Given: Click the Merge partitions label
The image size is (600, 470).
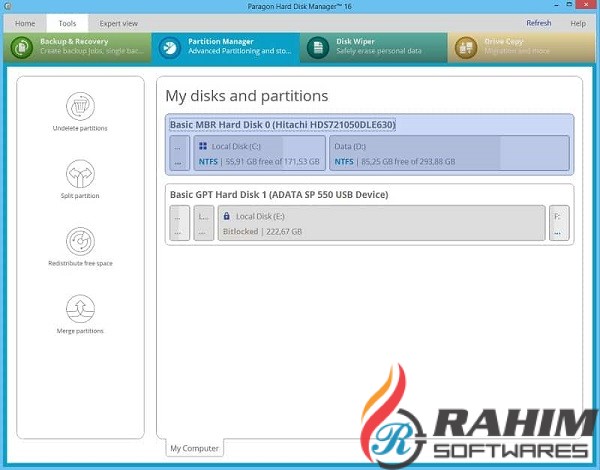Looking at the screenshot, I should coord(80,331).
